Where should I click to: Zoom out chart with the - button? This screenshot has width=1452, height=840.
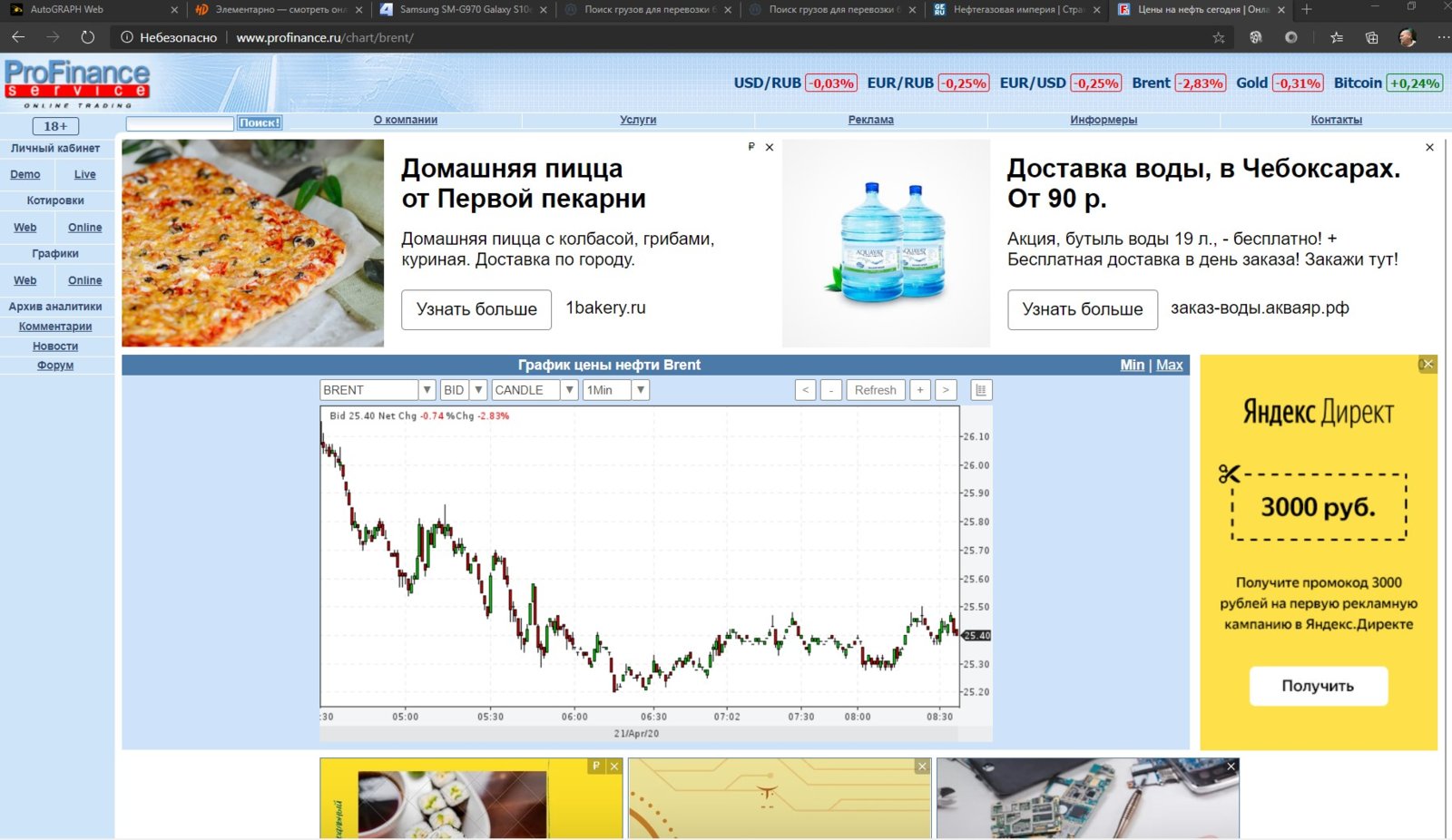pyautogui.click(x=831, y=390)
